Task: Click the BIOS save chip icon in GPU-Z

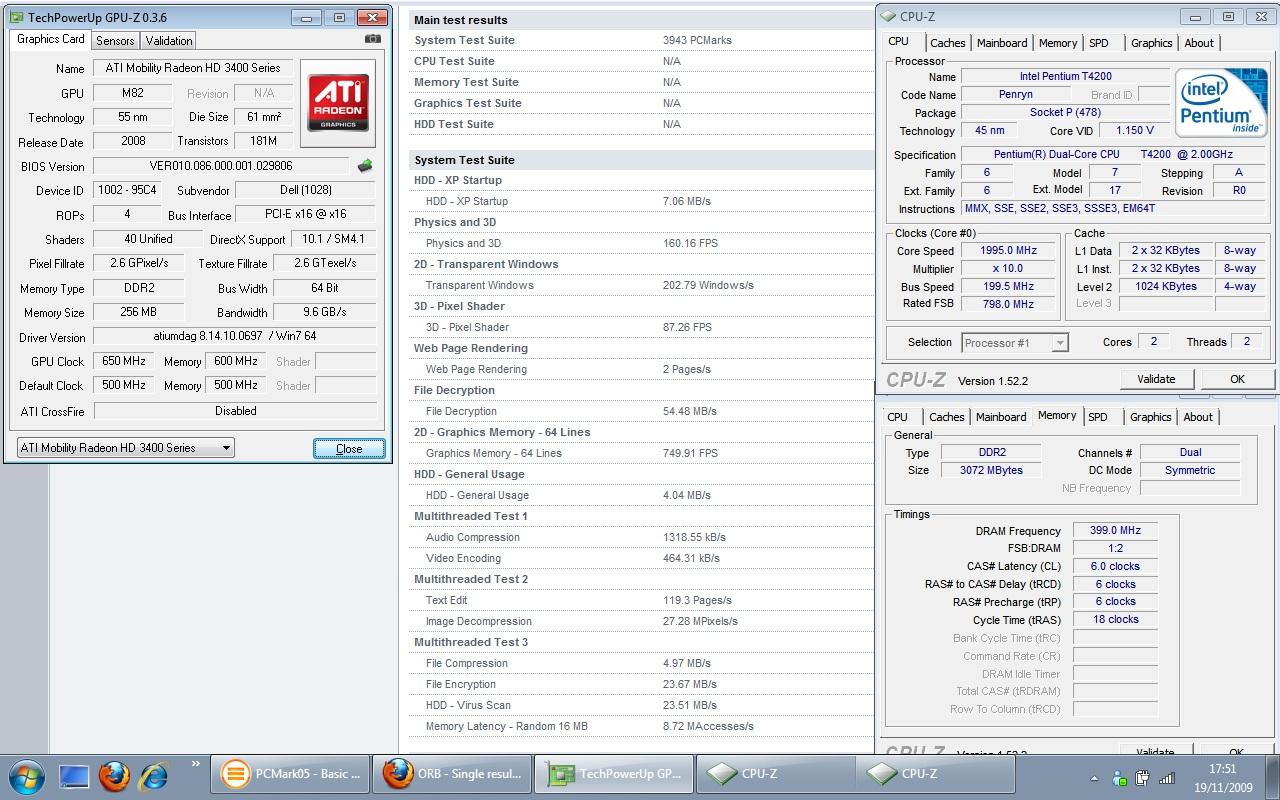Action: (365, 166)
